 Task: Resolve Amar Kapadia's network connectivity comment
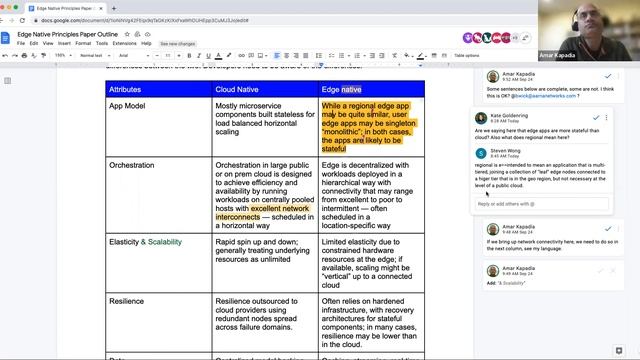608,229
